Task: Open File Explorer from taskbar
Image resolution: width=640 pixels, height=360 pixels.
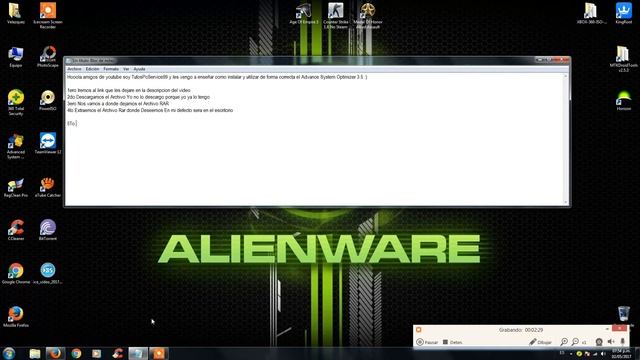Action: click(35, 353)
